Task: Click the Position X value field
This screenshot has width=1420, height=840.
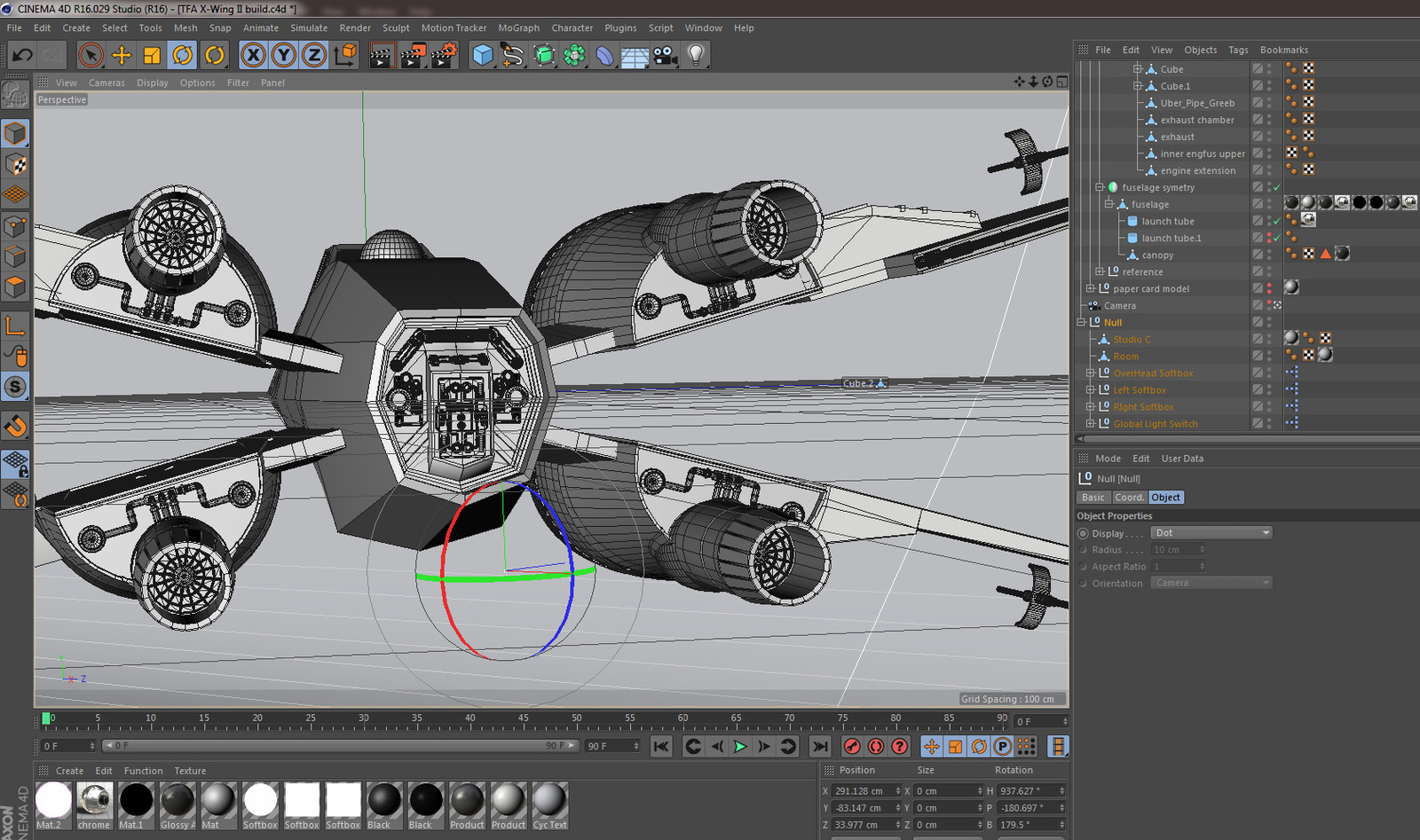Action: [x=866, y=790]
